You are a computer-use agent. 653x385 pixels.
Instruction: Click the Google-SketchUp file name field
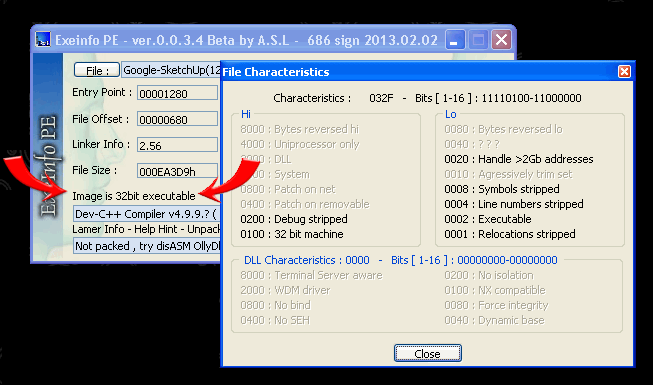[x=171, y=70]
